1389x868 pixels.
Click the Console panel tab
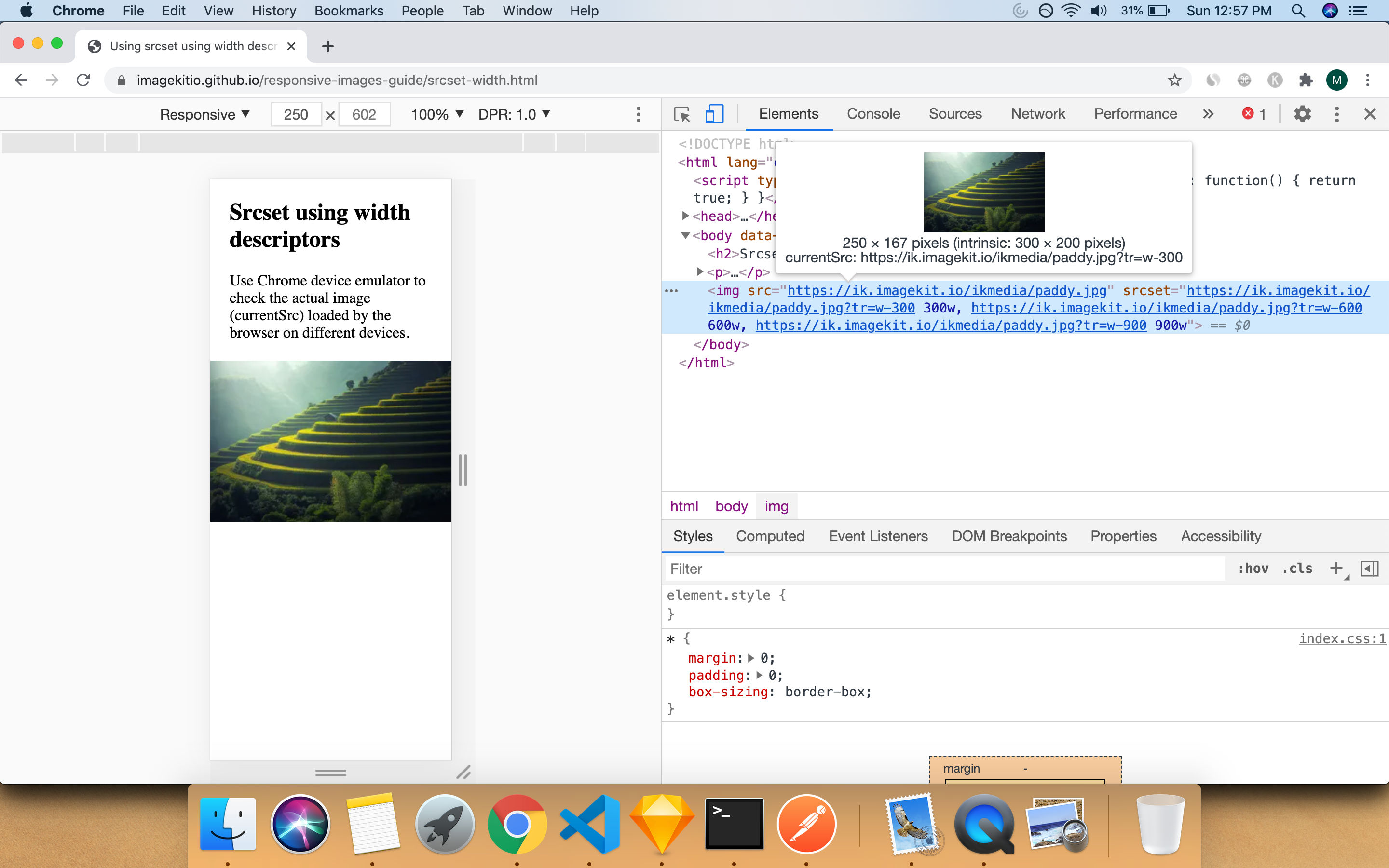click(x=873, y=113)
